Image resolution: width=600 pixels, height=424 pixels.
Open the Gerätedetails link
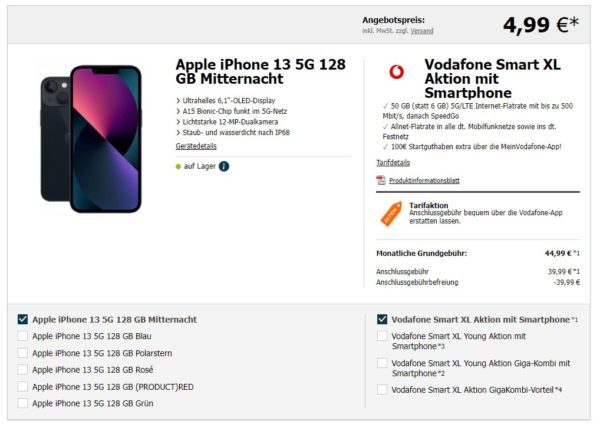(196, 146)
